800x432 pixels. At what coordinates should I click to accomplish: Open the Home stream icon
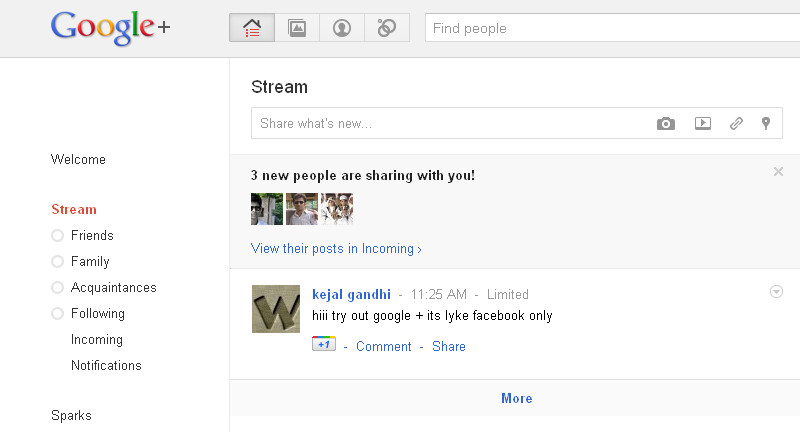click(x=252, y=28)
